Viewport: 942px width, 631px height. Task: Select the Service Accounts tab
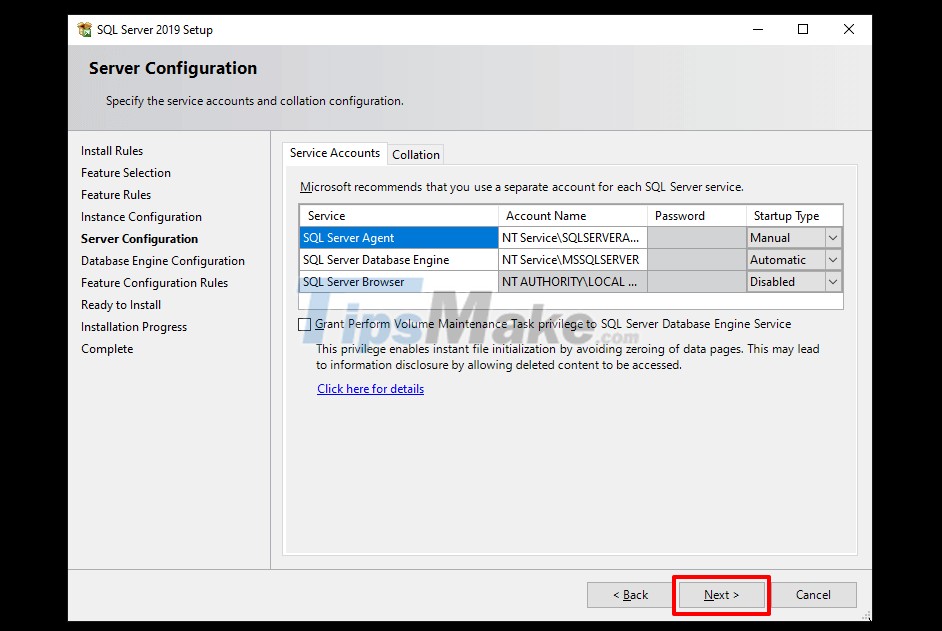[335, 153]
